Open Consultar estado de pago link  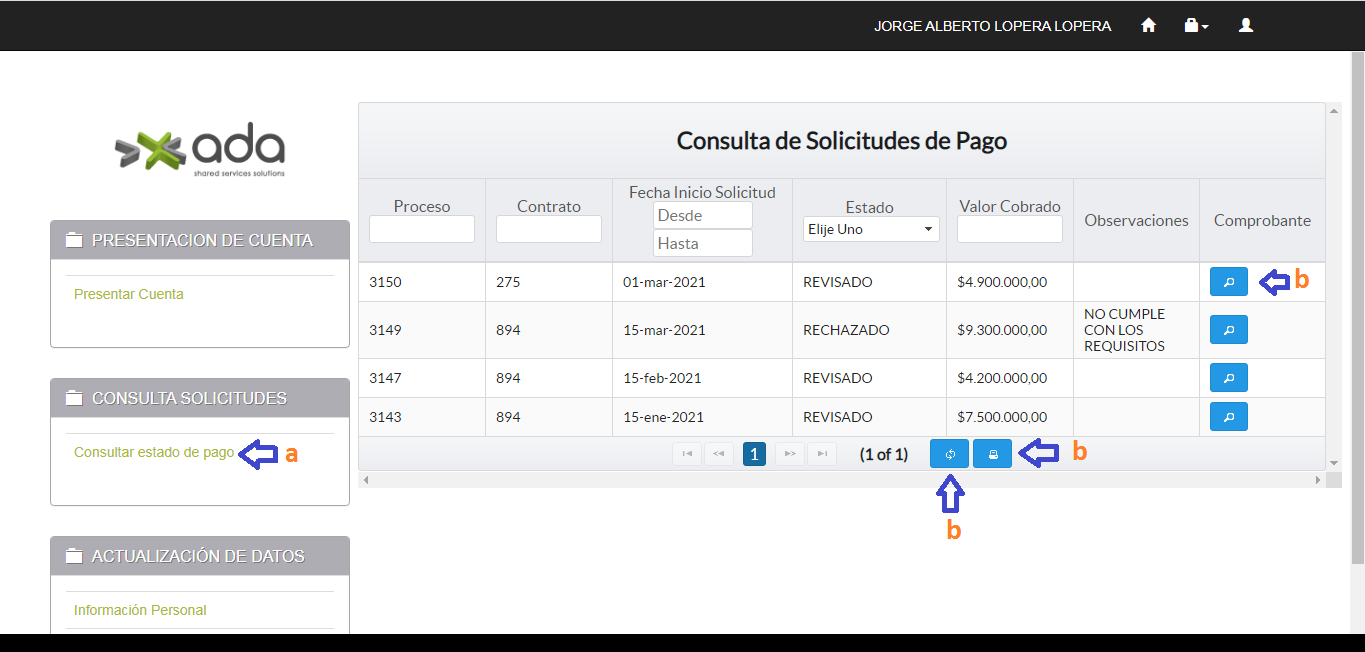[154, 452]
